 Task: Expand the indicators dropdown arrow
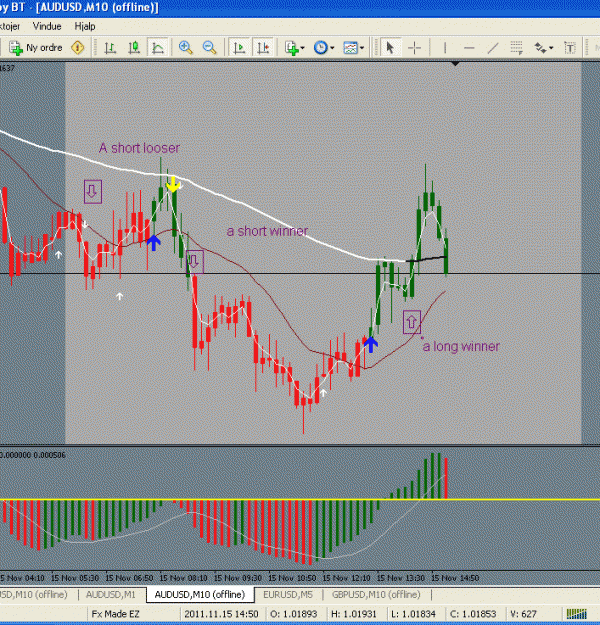click(x=303, y=48)
